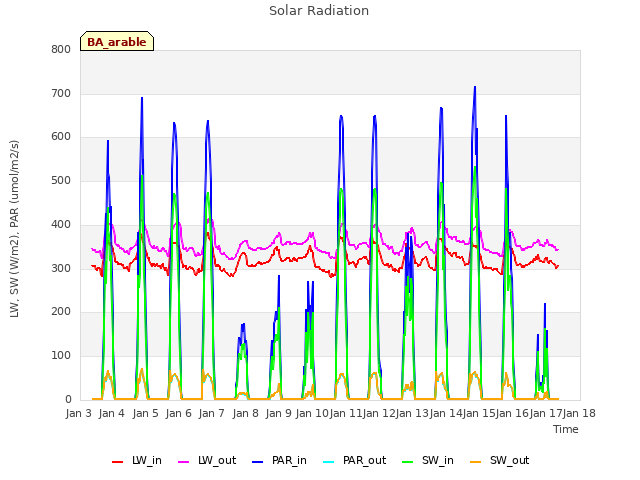The width and height of the screenshot is (640, 480).
Task: Click the Time x-axis title
Action: pyautogui.click(x=566, y=429)
